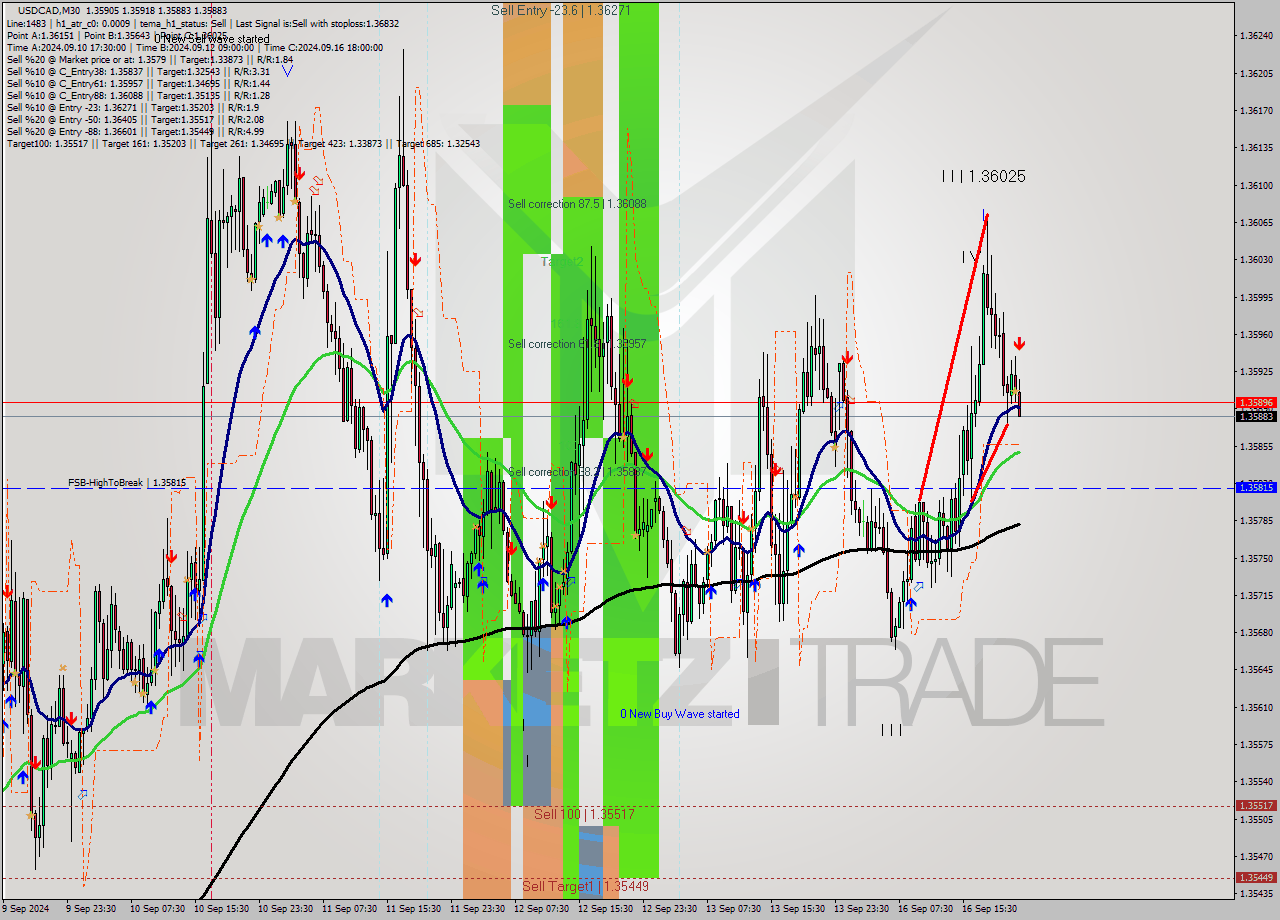1280x920 pixels.
Task: Click the red sell arrow above the latest candle
Action: [1019, 344]
